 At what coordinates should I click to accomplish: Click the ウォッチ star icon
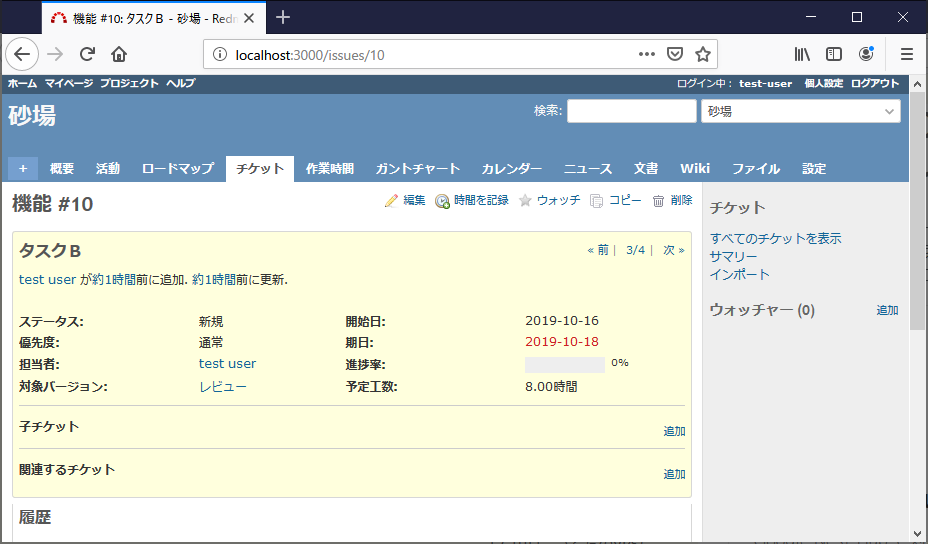coord(525,201)
